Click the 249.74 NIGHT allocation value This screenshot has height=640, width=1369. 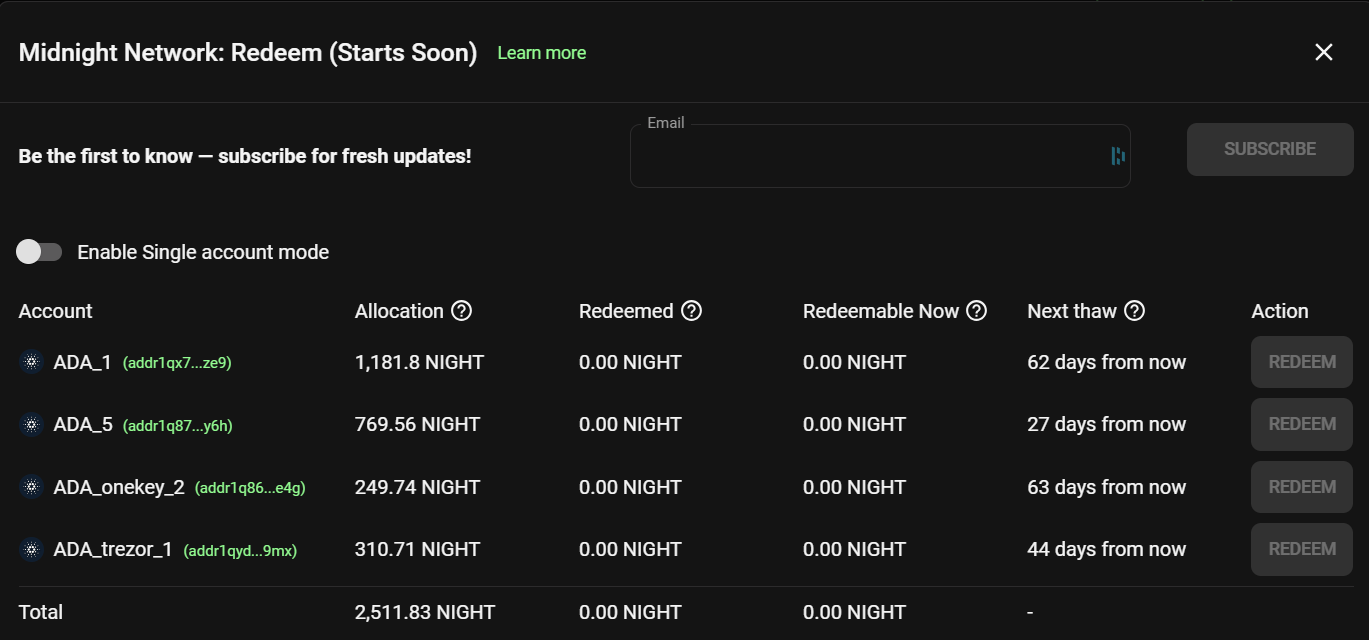click(417, 487)
